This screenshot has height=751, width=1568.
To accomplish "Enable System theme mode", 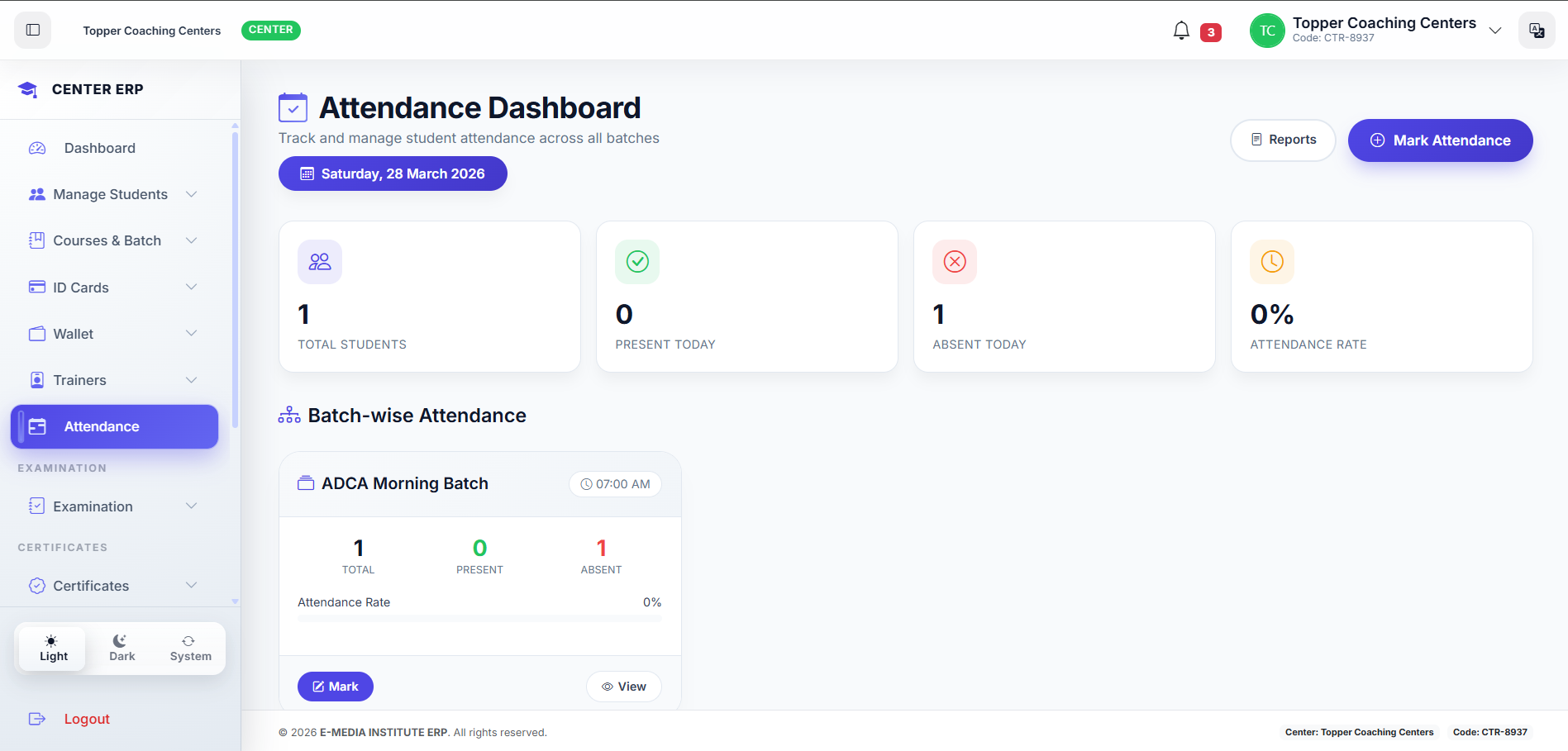I will [189, 647].
